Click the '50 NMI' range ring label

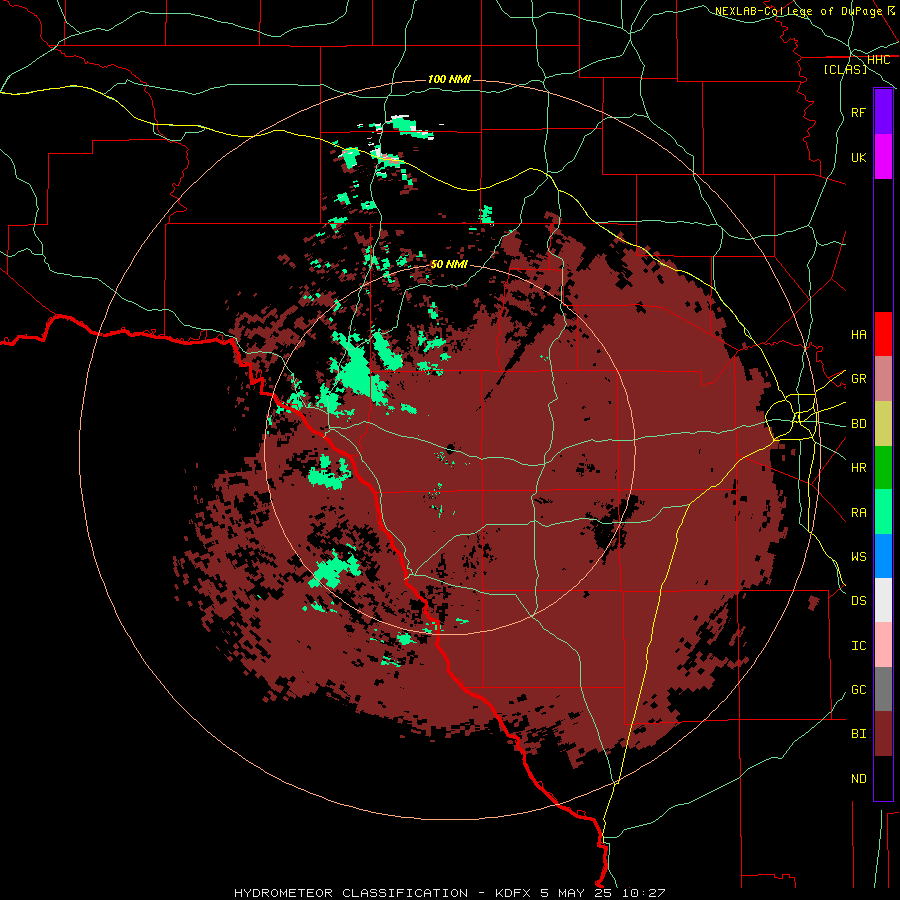tap(449, 264)
